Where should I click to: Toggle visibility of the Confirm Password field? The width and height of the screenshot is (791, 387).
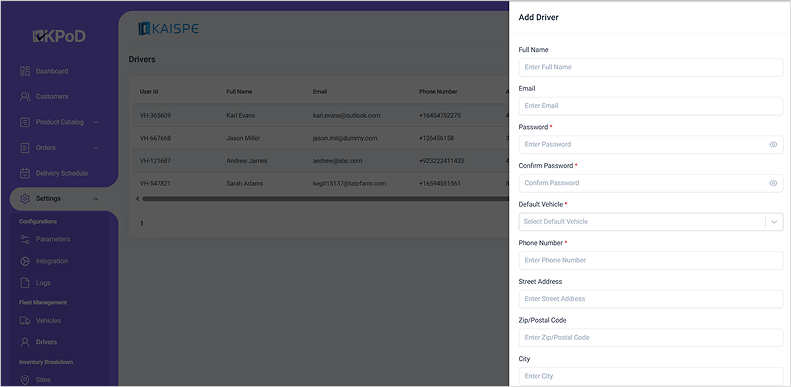coord(773,183)
